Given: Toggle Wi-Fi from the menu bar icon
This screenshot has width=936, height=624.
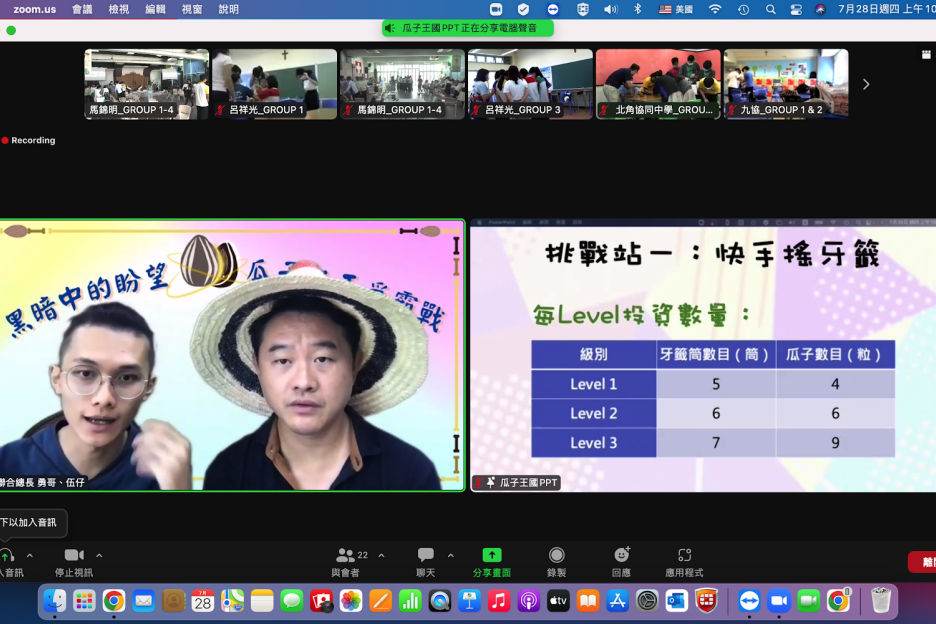Looking at the screenshot, I should click(715, 9).
